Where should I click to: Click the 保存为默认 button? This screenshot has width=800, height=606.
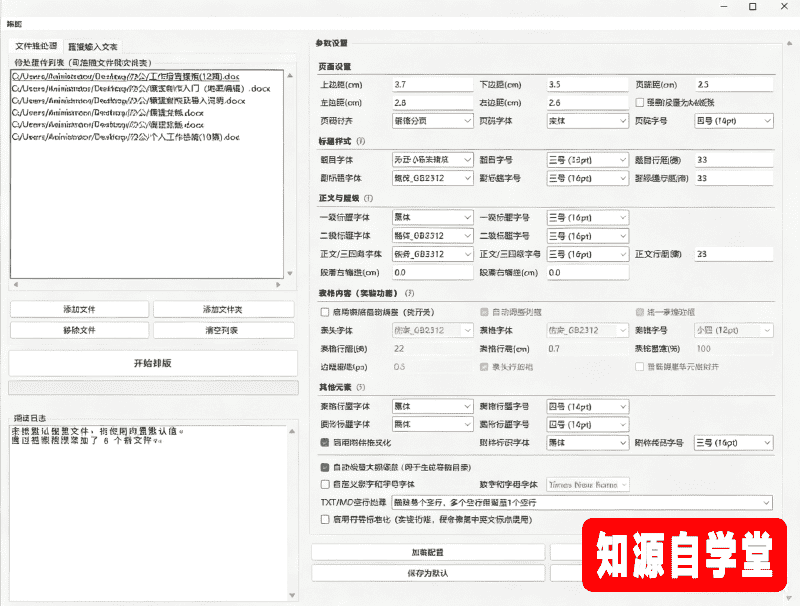[x=428, y=573]
